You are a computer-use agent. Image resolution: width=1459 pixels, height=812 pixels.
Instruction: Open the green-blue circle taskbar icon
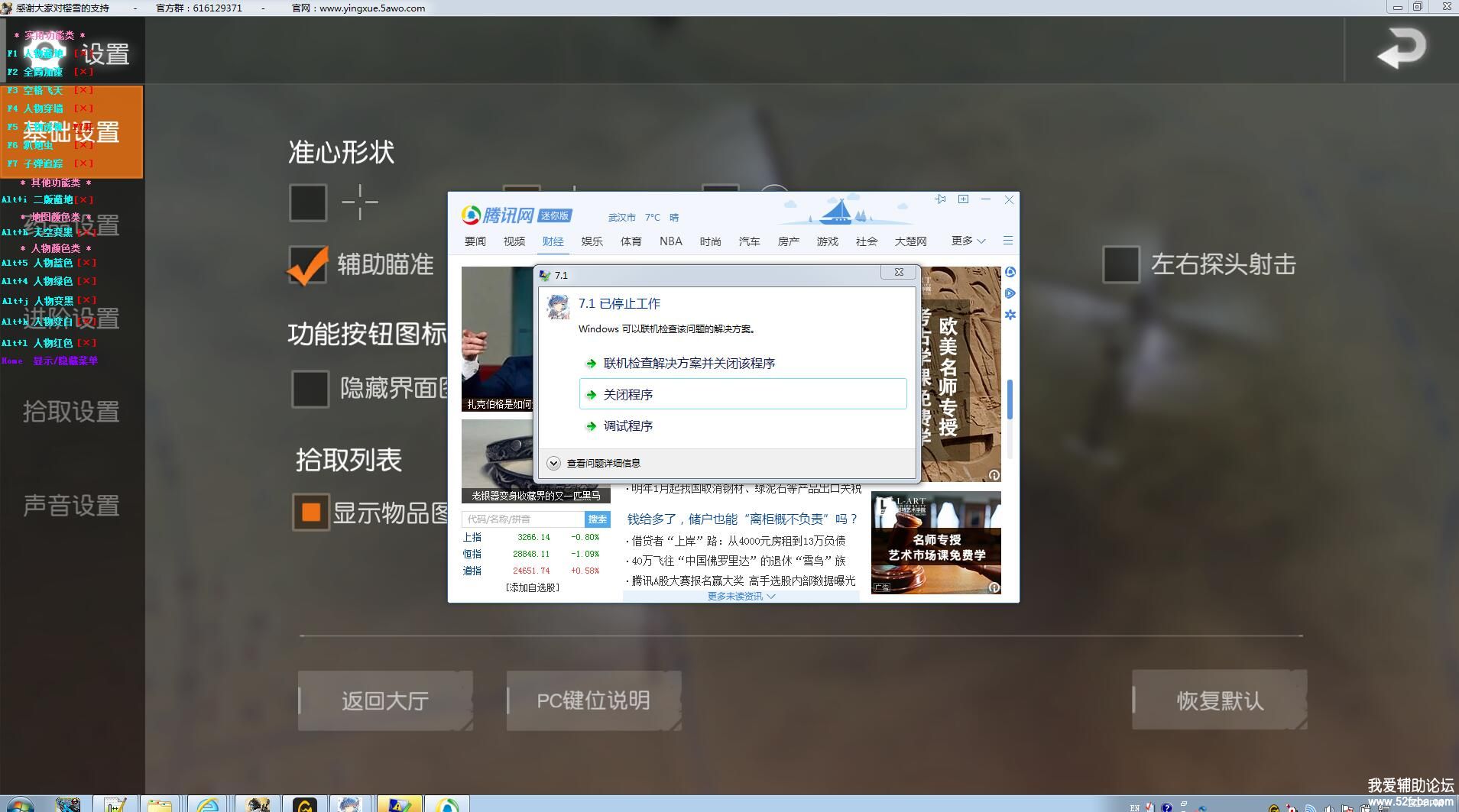pos(446,804)
